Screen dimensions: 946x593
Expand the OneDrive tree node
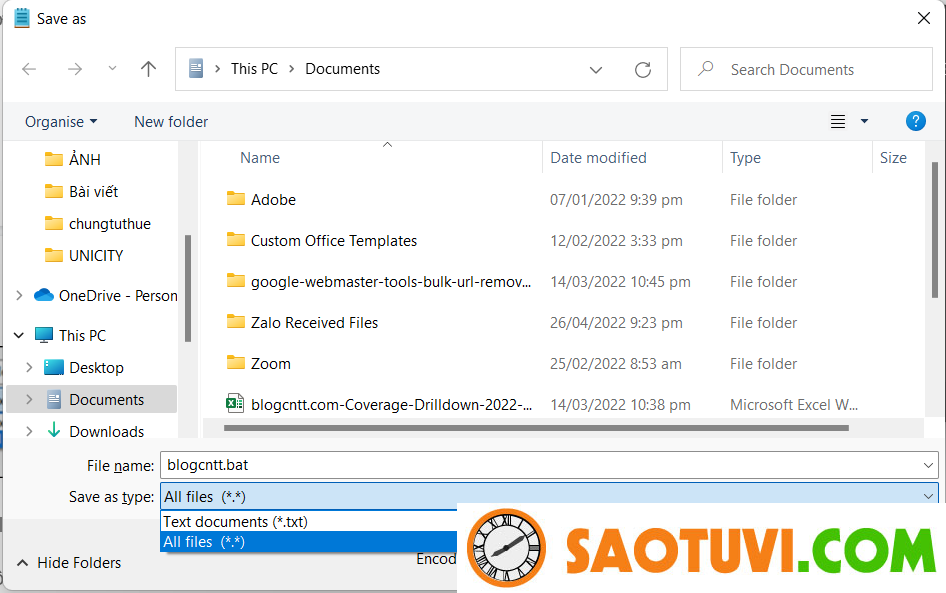click(19, 296)
